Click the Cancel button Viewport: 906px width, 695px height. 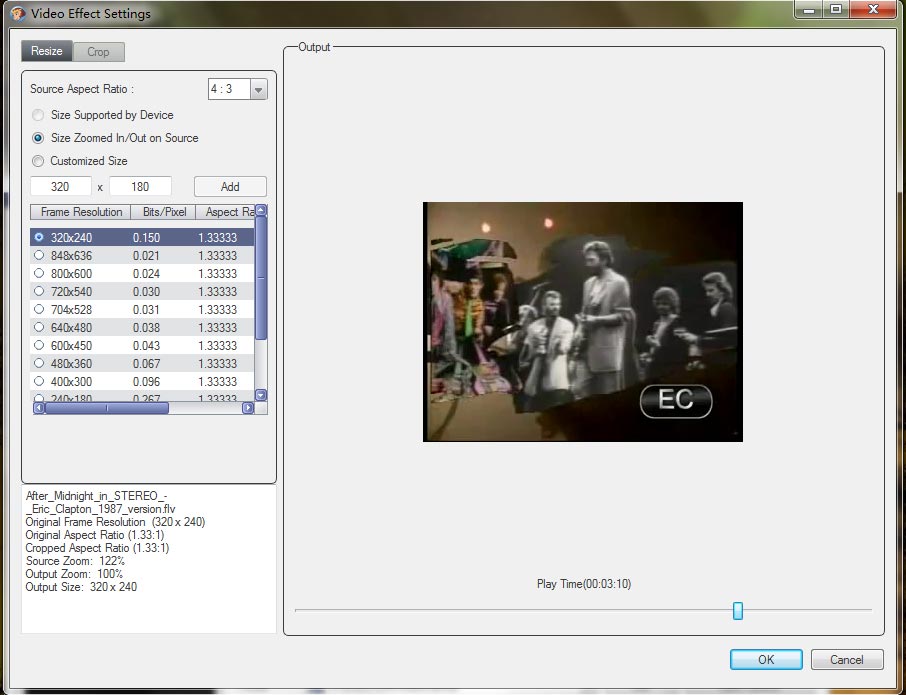tap(847, 660)
